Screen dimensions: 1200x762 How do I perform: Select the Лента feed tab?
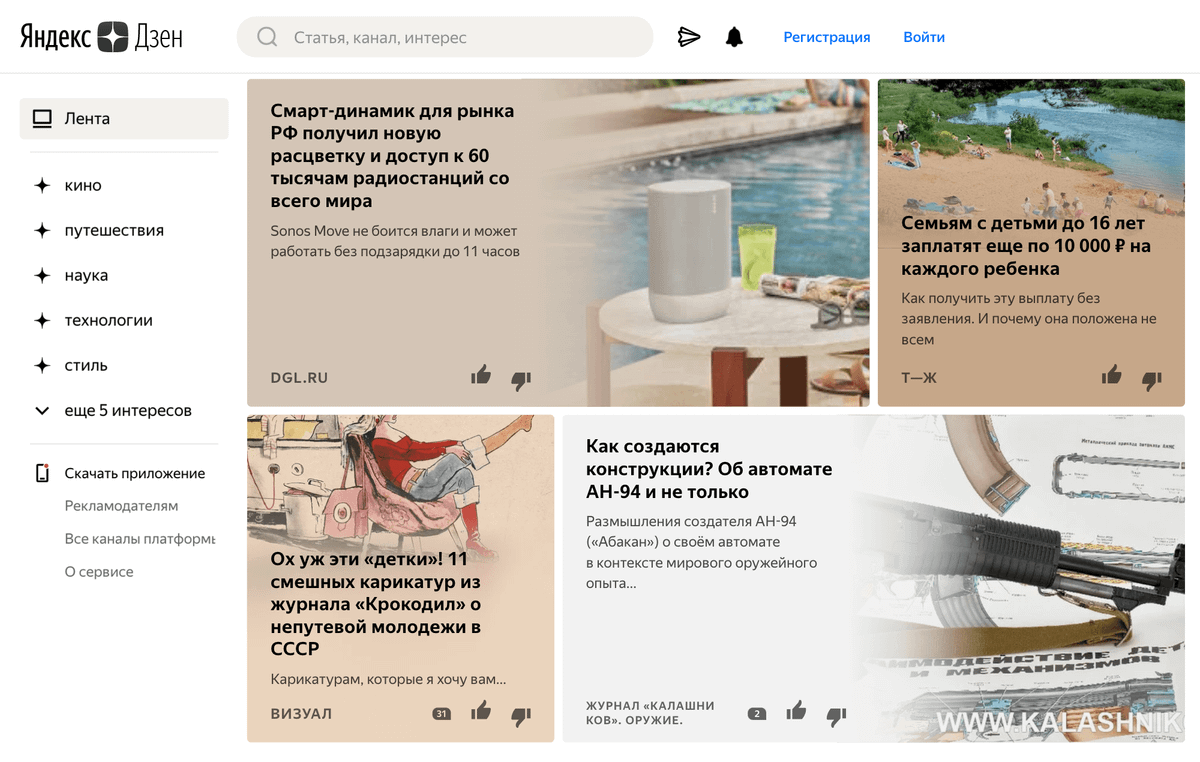coord(124,118)
